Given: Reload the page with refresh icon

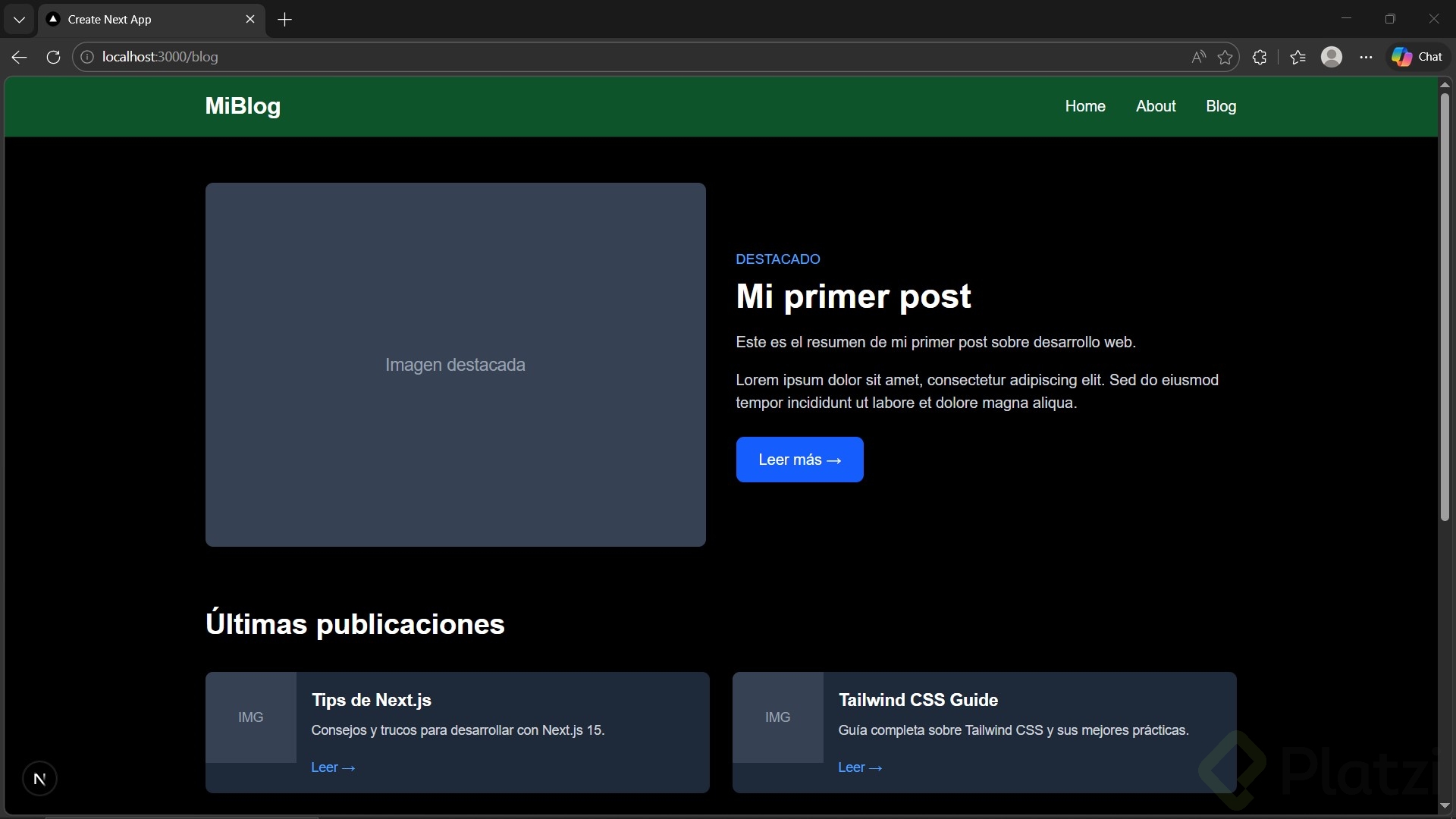Looking at the screenshot, I should 53,57.
